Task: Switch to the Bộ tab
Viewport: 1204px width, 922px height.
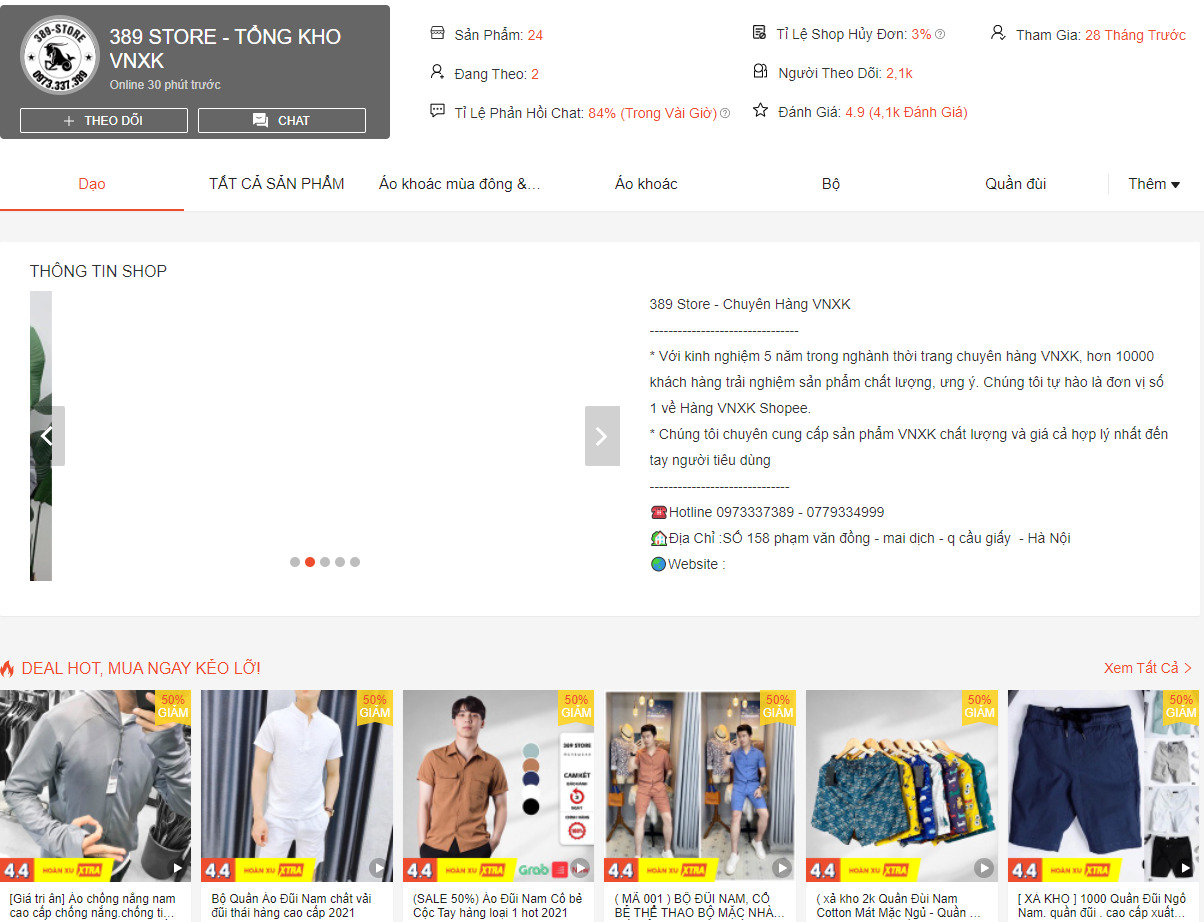Action: pos(831,184)
